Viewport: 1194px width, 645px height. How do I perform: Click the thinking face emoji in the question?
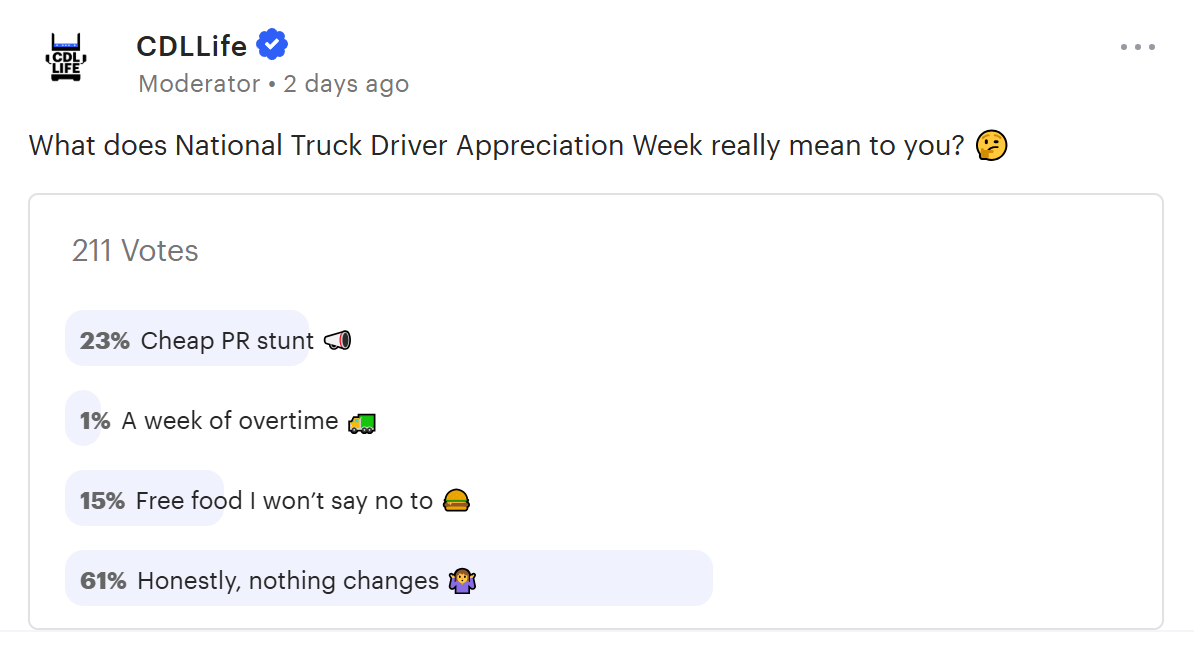coord(990,145)
